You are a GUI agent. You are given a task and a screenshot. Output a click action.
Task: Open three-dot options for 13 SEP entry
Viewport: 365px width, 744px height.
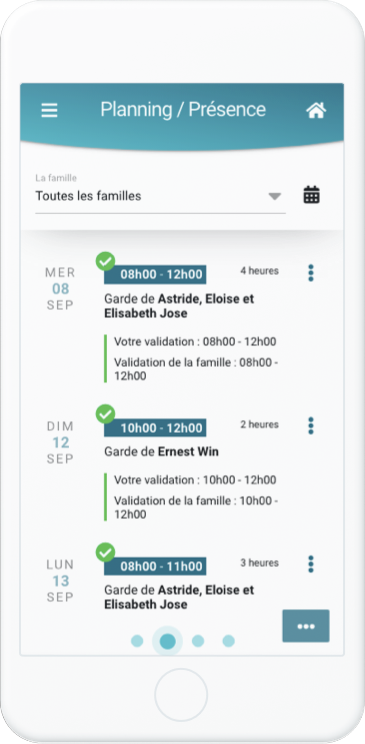[311, 564]
